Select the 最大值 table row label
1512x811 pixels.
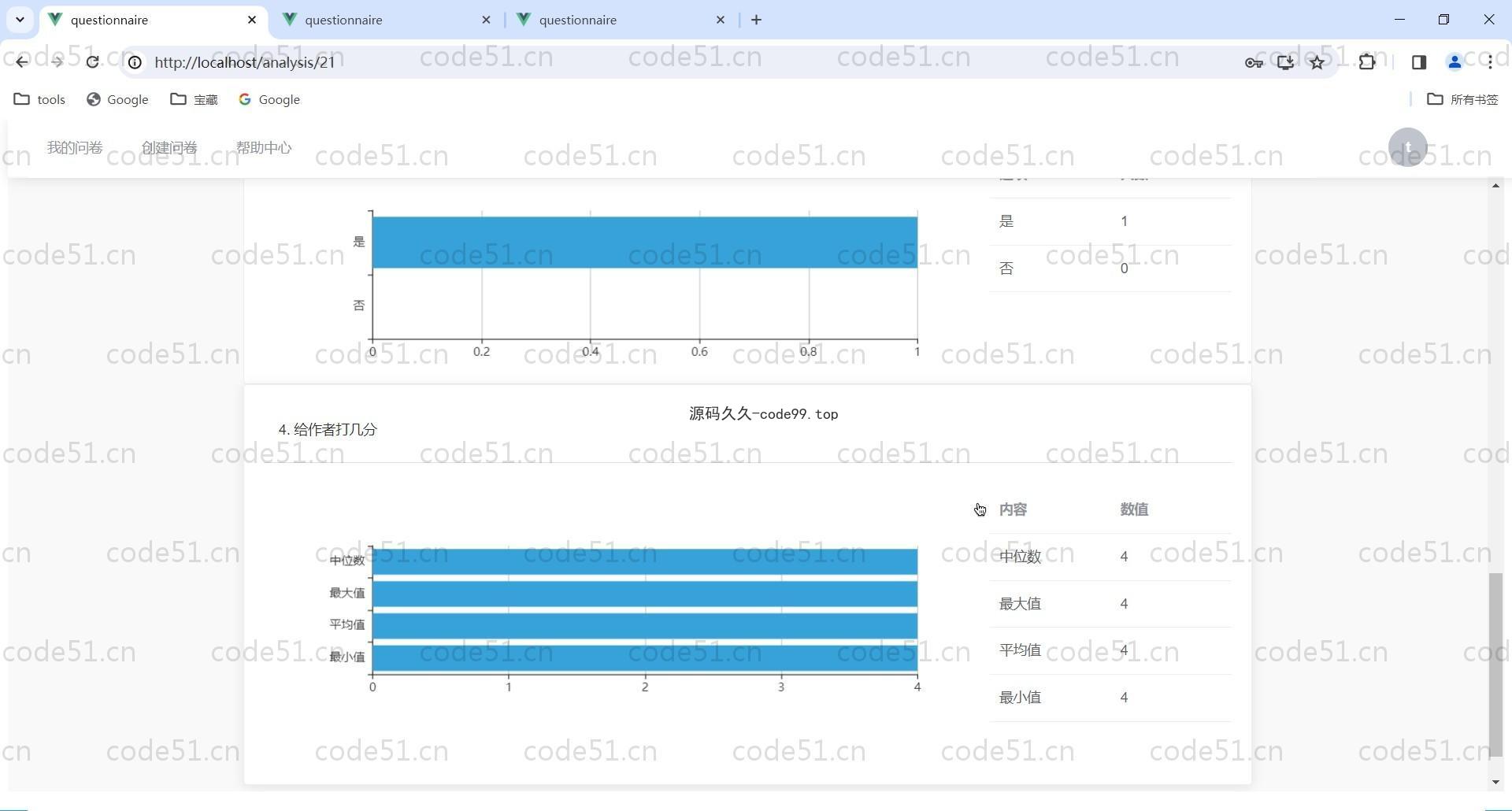(1020, 604)
